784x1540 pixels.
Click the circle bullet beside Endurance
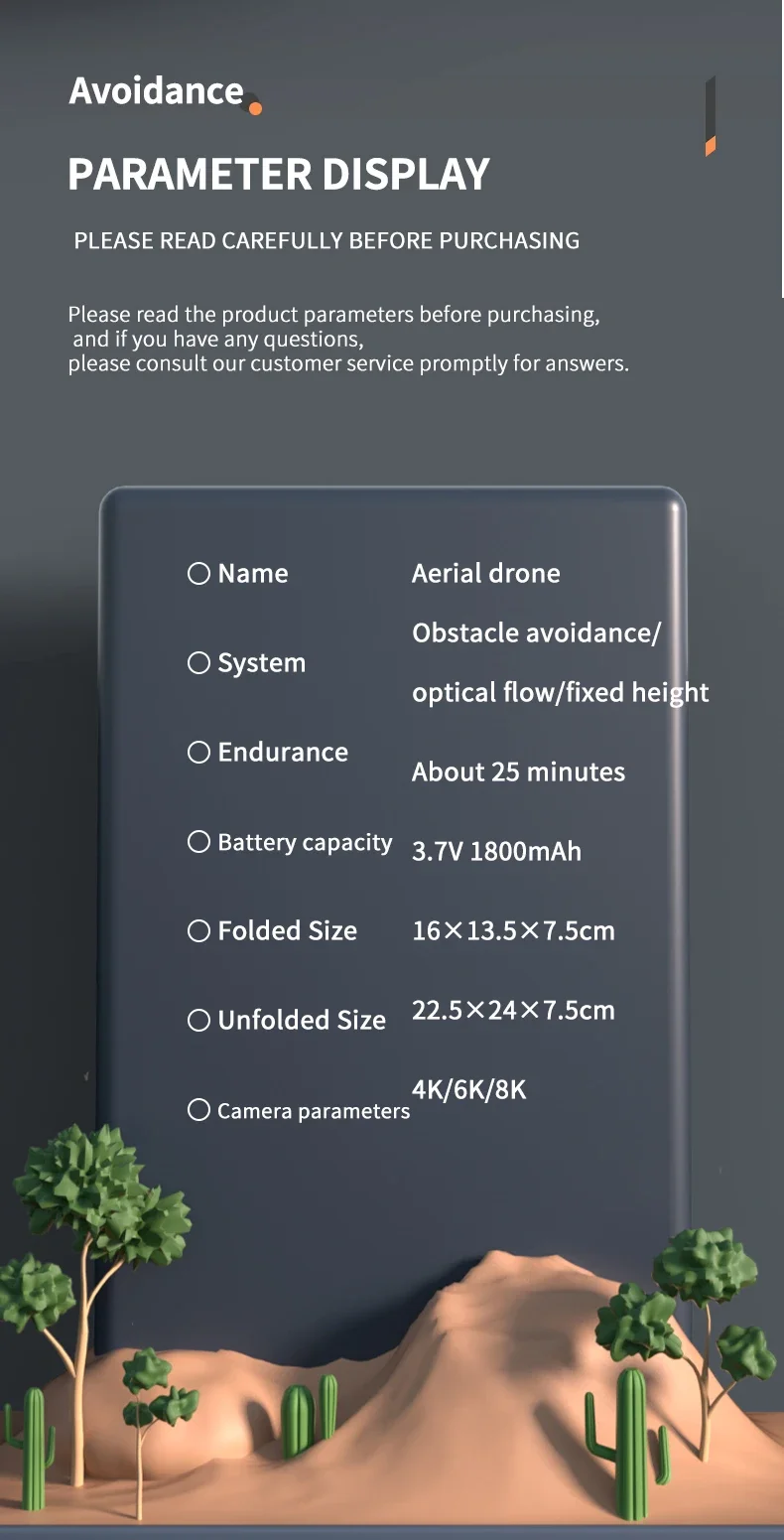click(198, 753)
